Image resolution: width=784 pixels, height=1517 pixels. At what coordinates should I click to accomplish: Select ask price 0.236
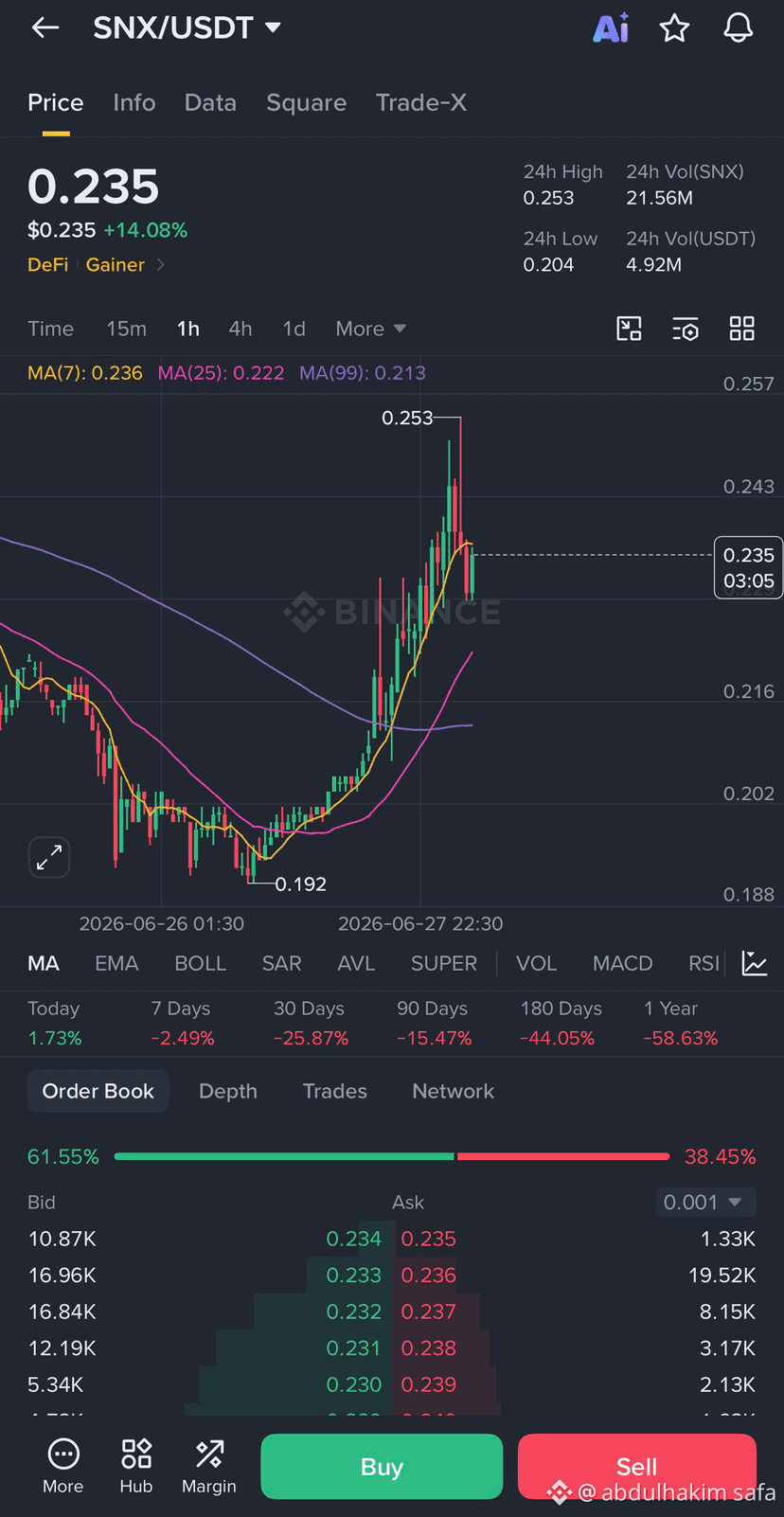tap(428, 1276)
